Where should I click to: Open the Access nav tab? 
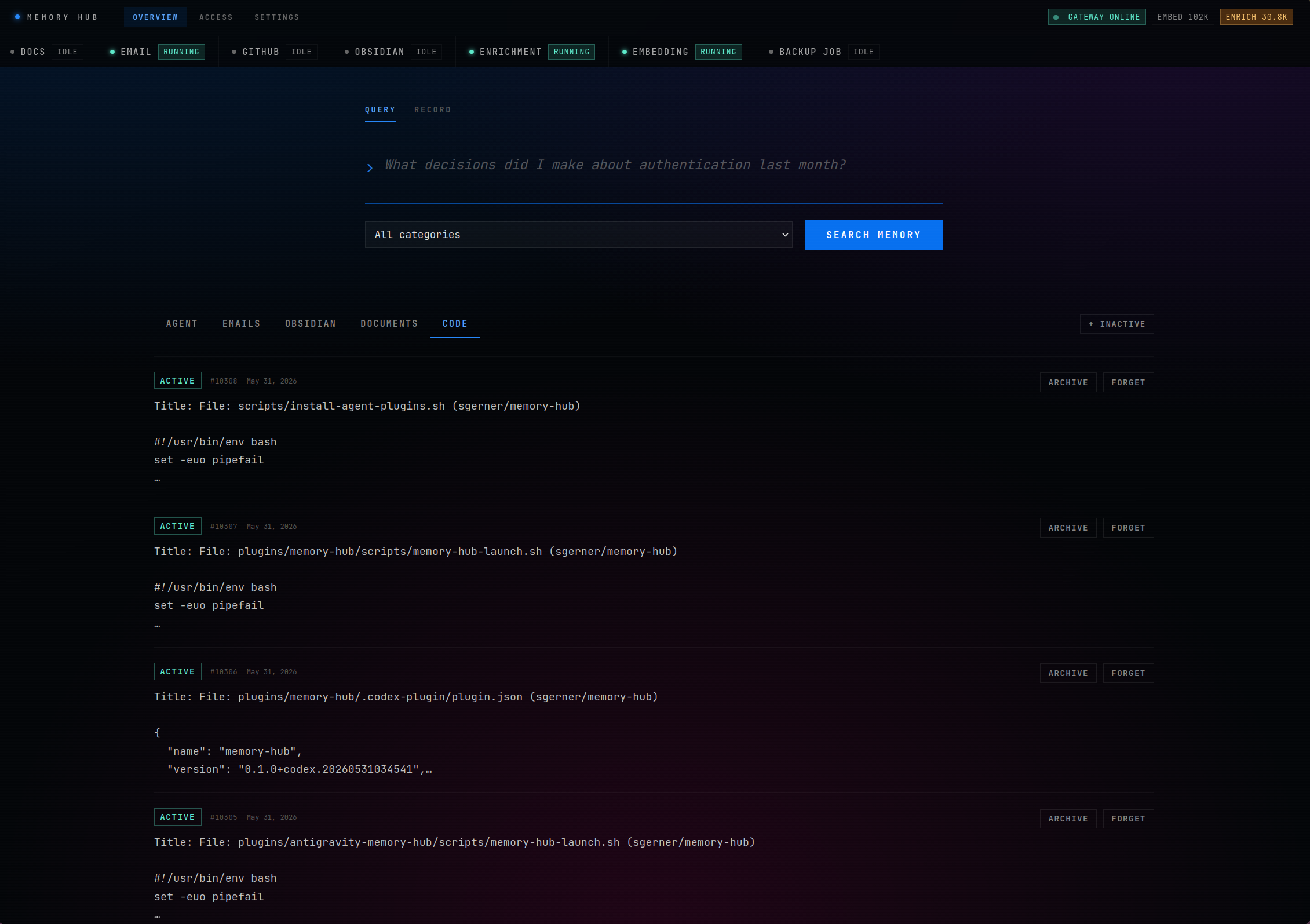click(216, 17)
